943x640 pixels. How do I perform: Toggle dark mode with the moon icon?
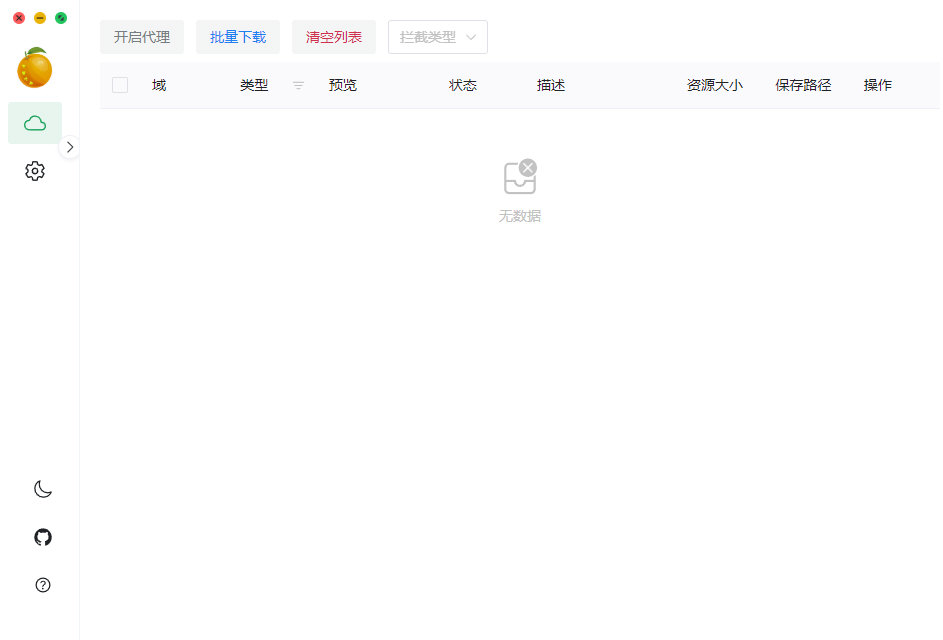tap(43, 489)
